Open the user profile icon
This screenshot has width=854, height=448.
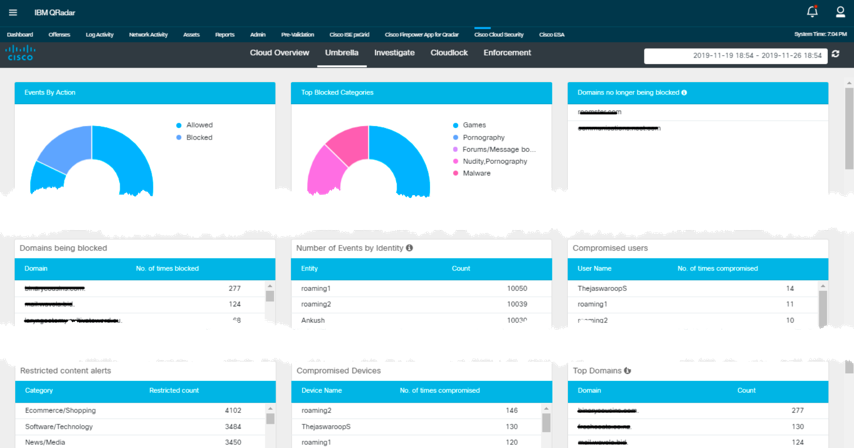pyautogui.click(x=840, y=12)
